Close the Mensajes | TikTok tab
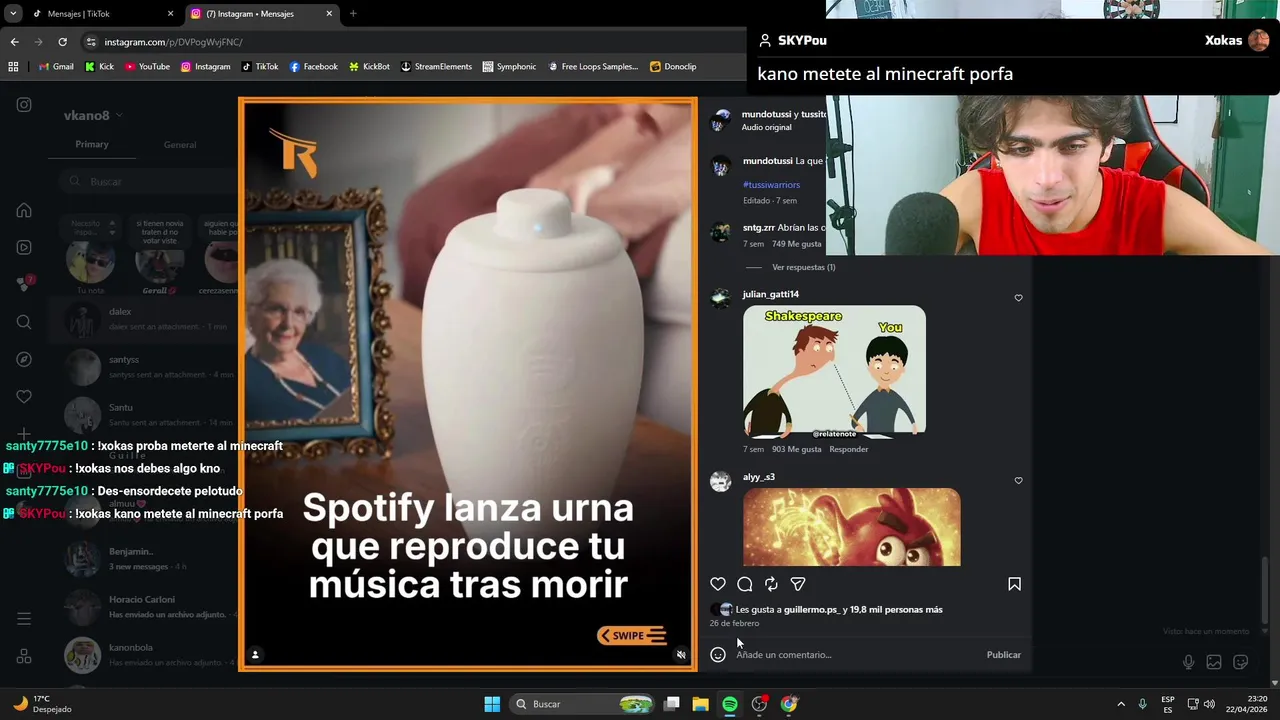Screen dimensions: 1280x720 [x=170, y=14]
